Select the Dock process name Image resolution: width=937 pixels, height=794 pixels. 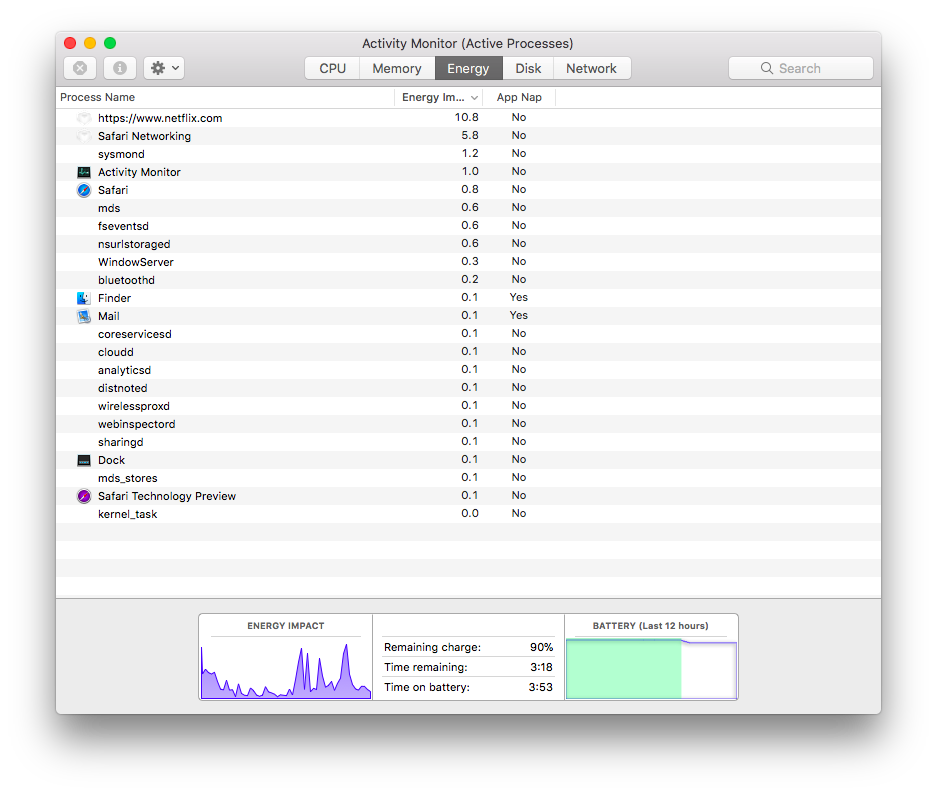click(x=112, y=460)
